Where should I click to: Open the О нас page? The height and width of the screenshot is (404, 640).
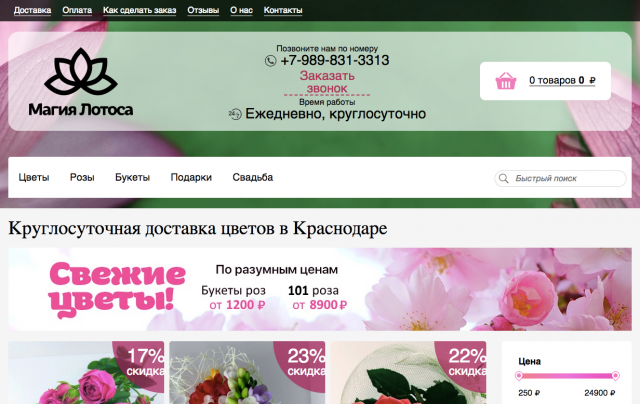(x=241, y=10)
